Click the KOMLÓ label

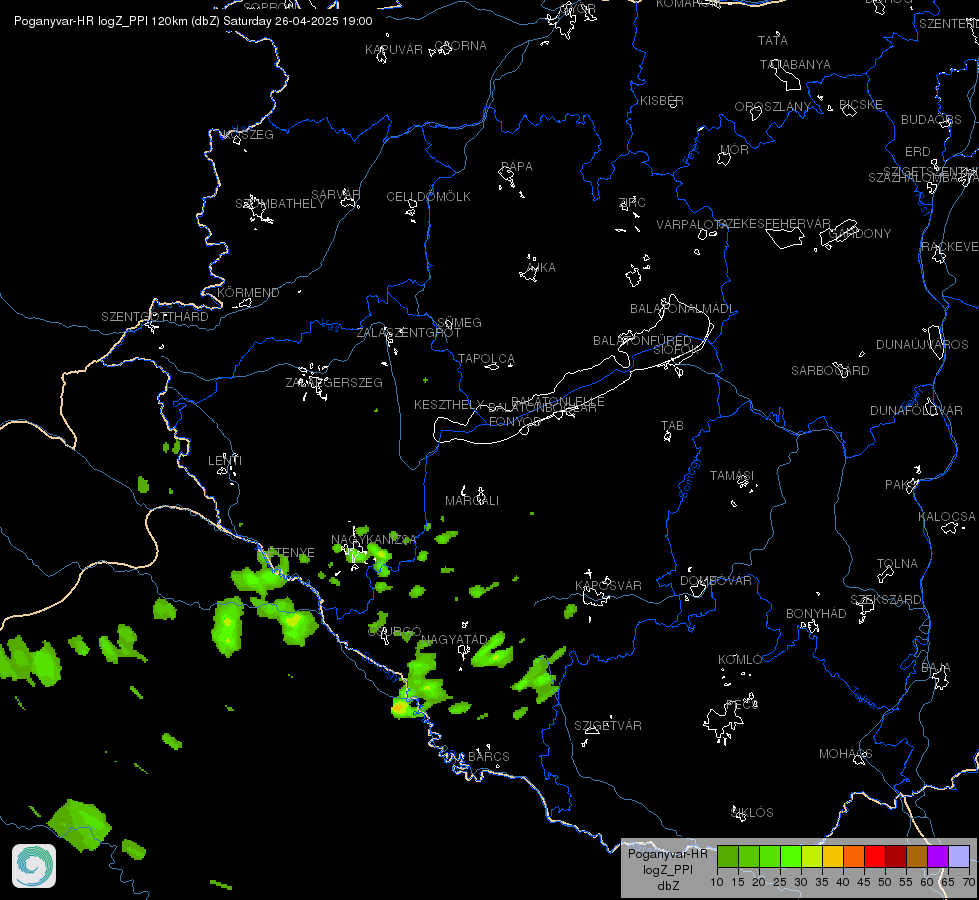(x=740, y=660)
